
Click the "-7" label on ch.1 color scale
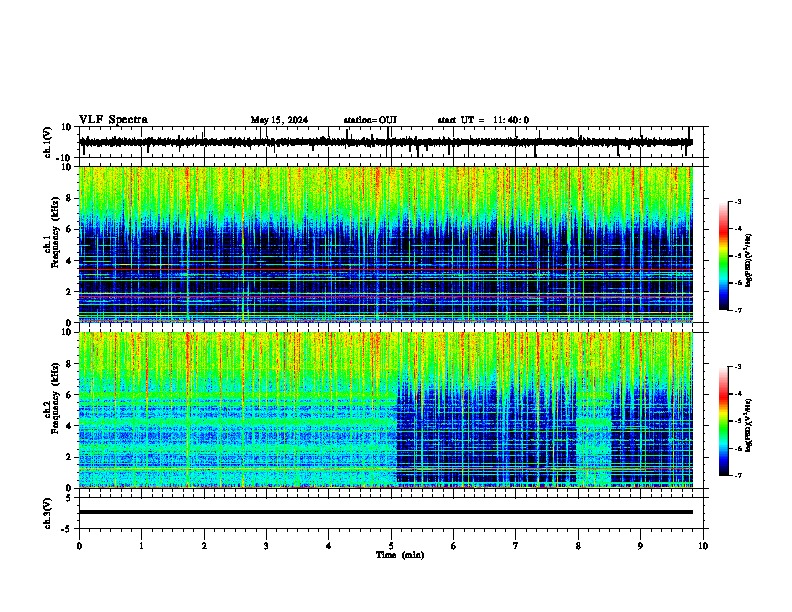(x=737, y=310)
